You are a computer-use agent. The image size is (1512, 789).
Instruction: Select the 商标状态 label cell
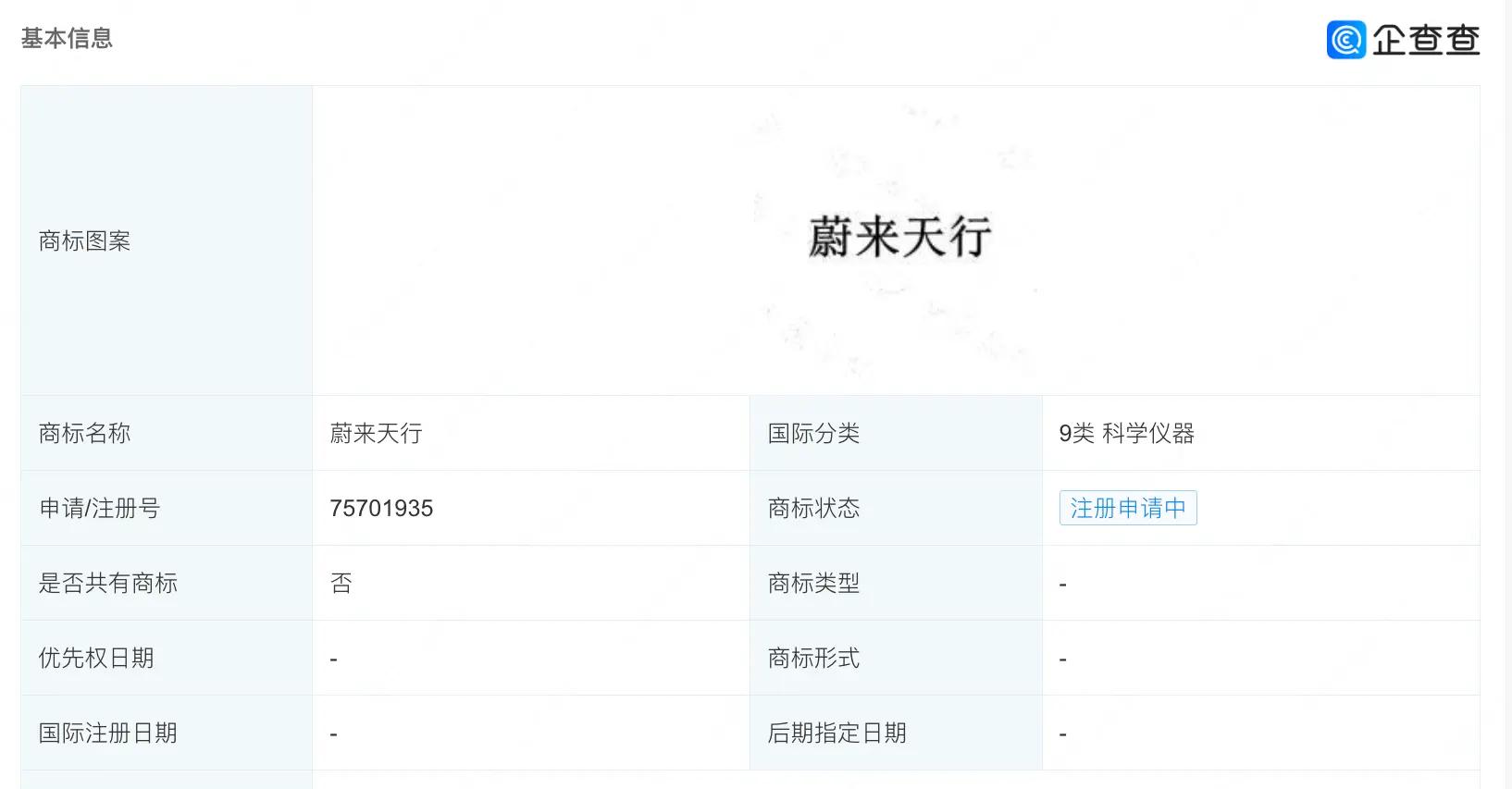[896, 508]
